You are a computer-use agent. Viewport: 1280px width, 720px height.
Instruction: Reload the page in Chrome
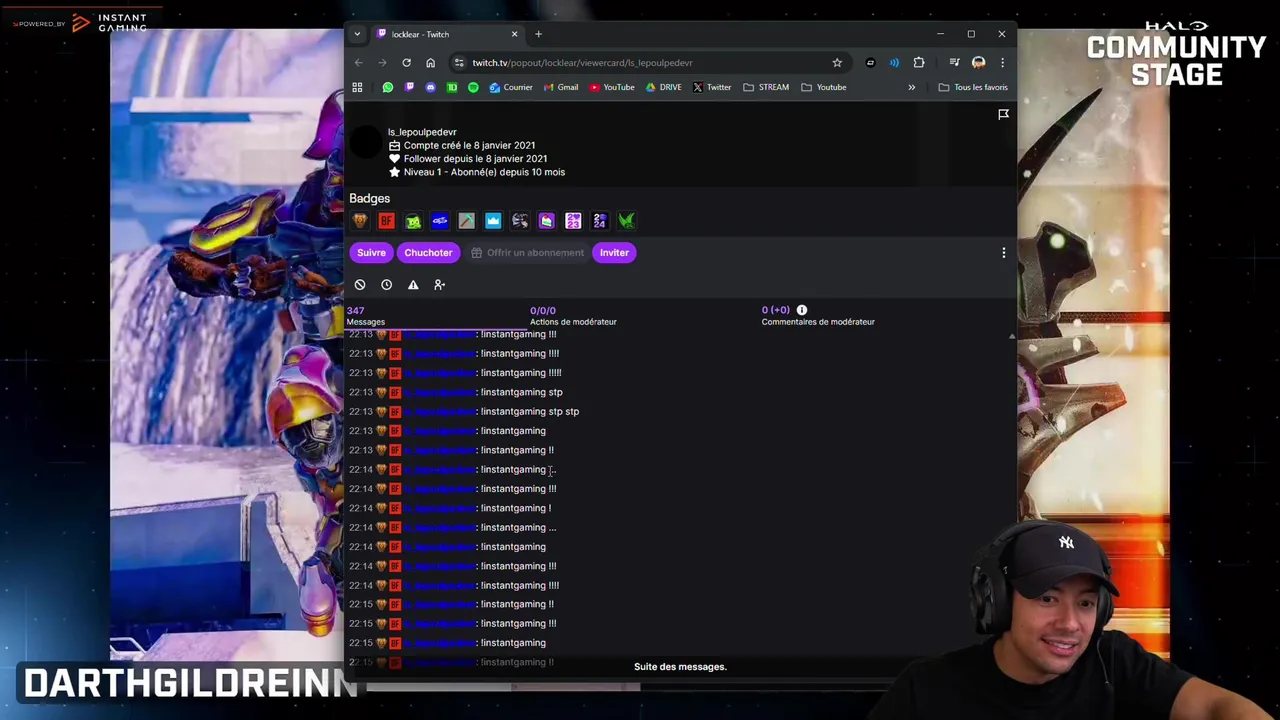coord(406,63)
